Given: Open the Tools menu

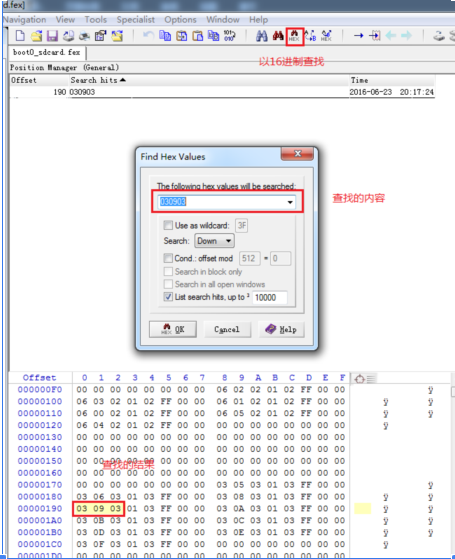Looking at the screenshot, I should (x=96, y=20).
